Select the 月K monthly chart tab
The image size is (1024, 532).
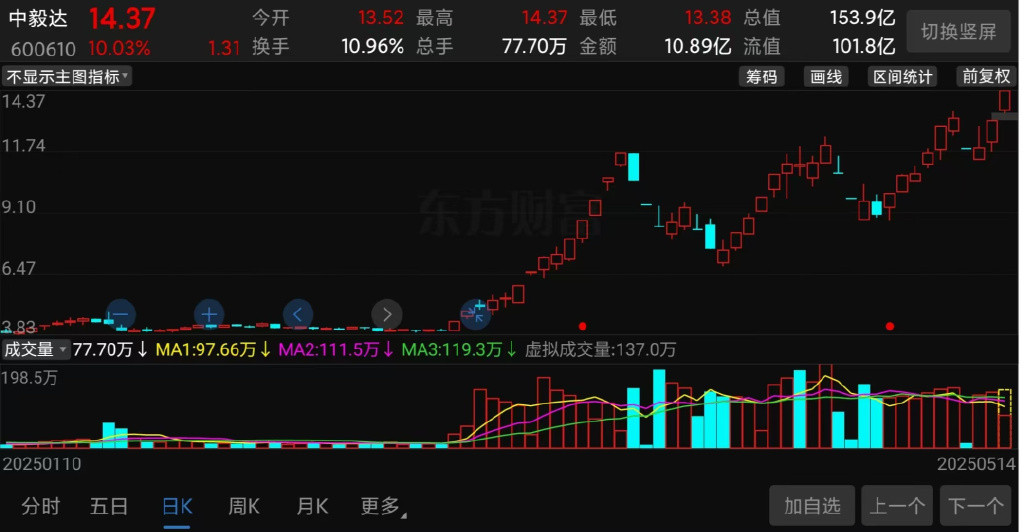(x=312, y=506)
